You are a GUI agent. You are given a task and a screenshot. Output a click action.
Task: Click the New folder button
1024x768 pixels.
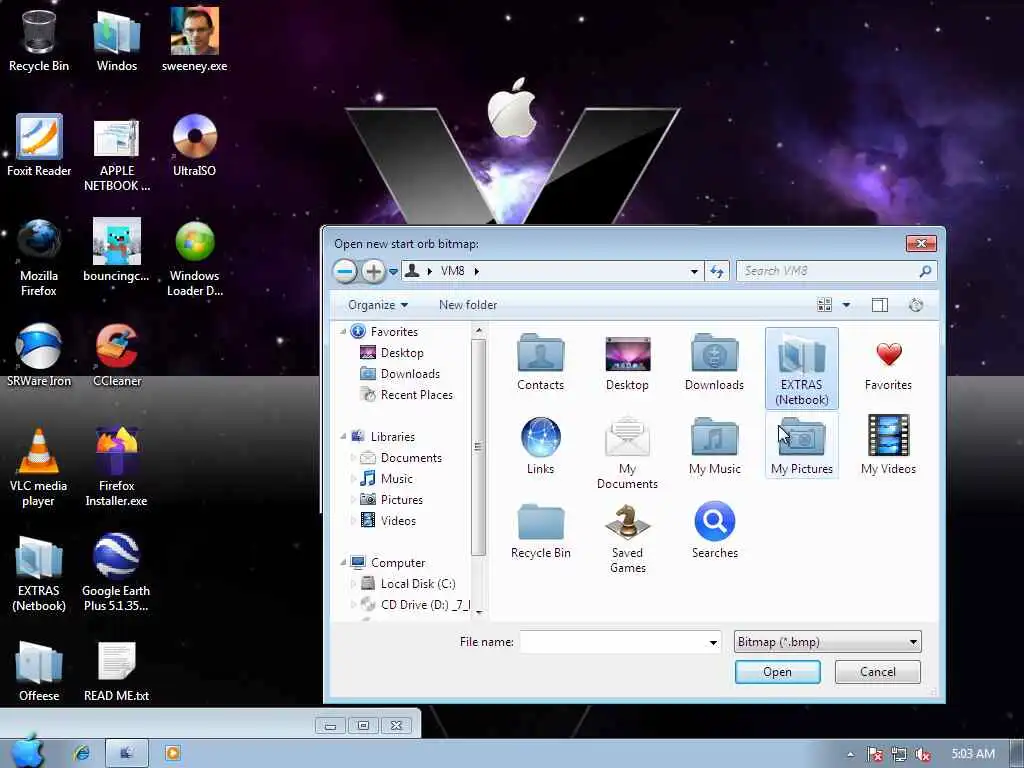[x=468, y=305]
